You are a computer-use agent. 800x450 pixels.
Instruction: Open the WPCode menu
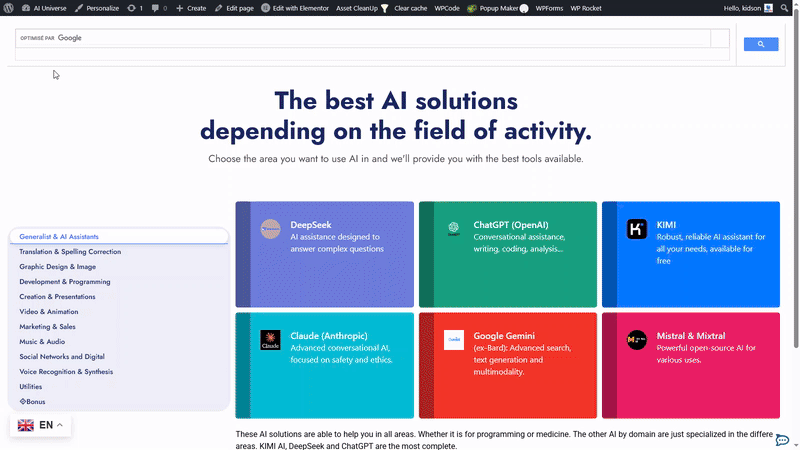click(x=447, y=8)
